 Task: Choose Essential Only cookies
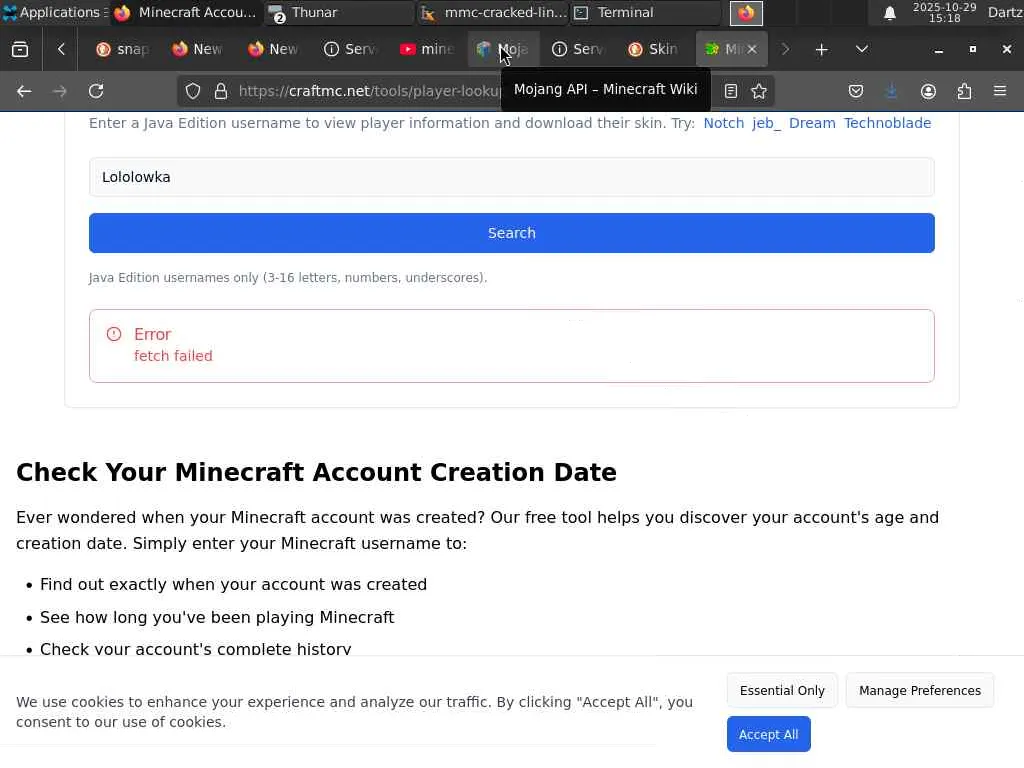coord(782,690)
